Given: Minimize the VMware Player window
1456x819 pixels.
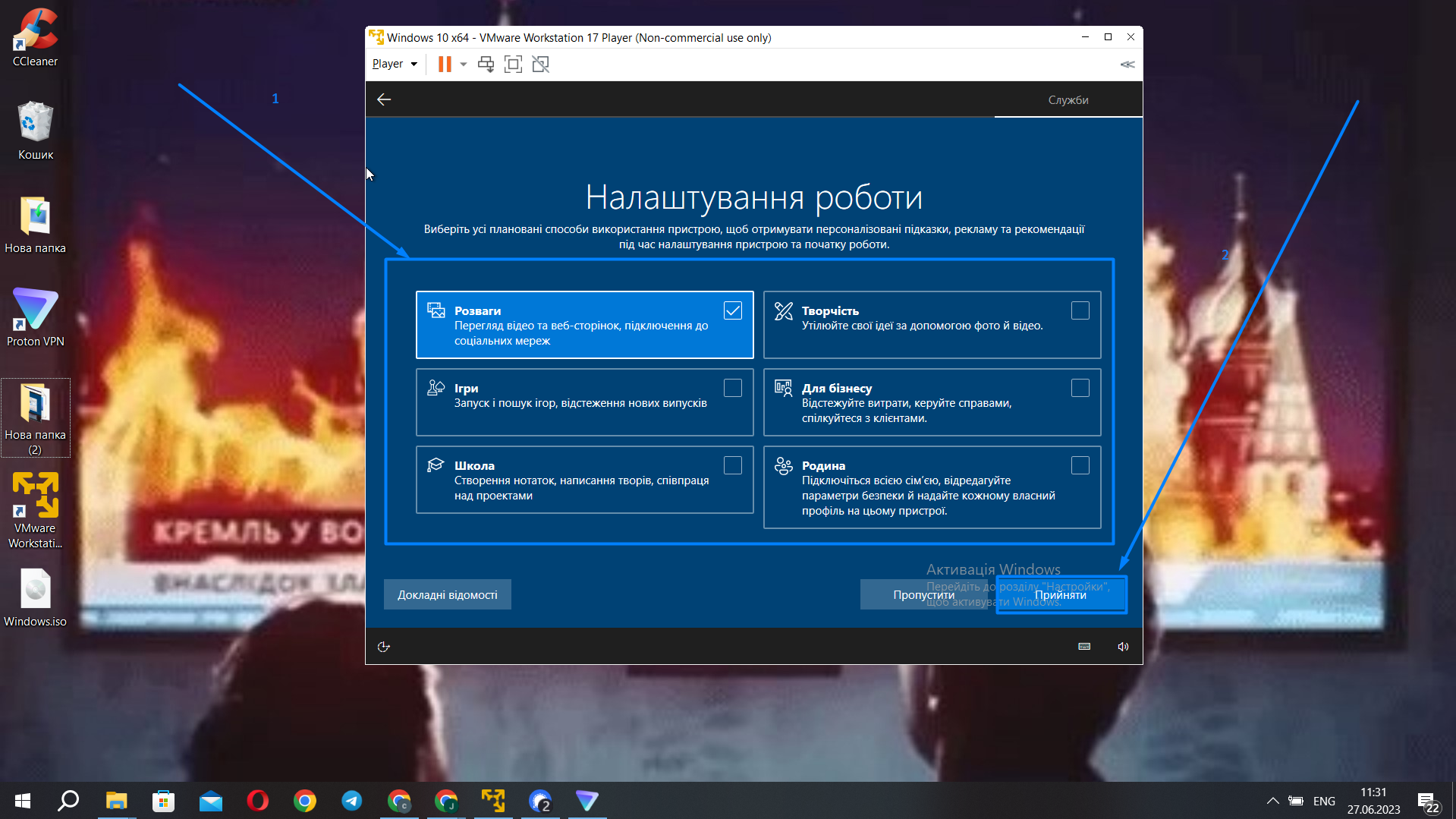Looking at the screenshot, I should coord(1085,37).
